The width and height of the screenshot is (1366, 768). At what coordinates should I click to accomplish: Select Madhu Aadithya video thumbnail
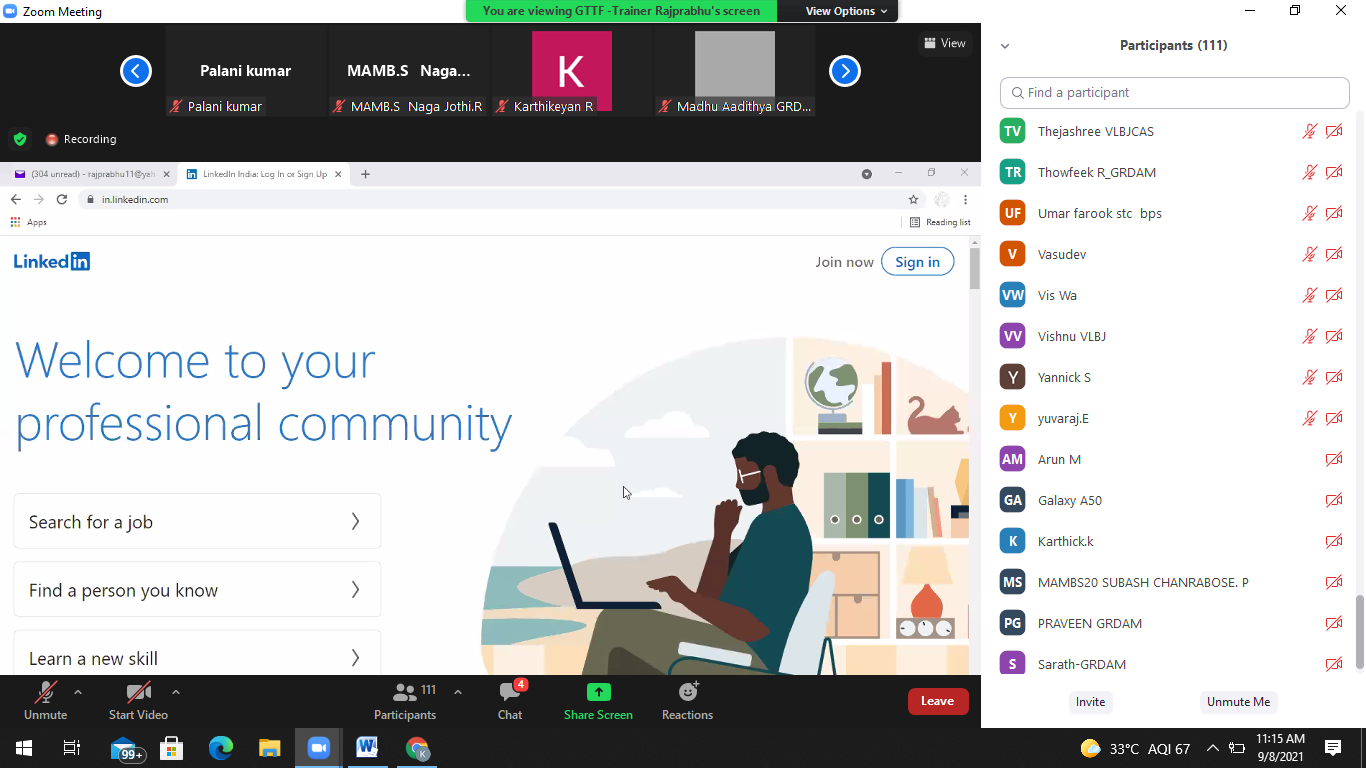pyautogui.click(x=735, y=72)
